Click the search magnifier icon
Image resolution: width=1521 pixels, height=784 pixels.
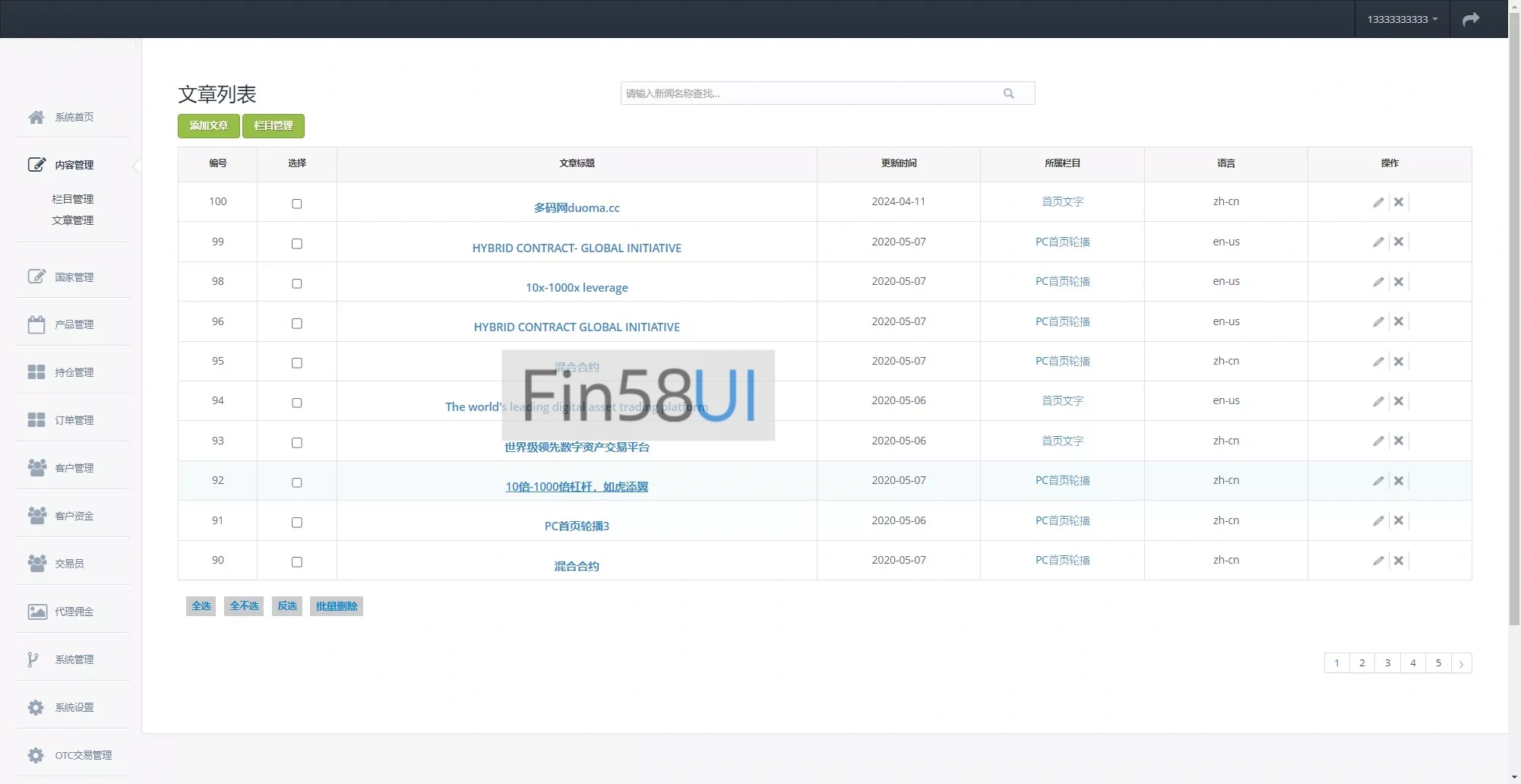(x=1008, y=93)
